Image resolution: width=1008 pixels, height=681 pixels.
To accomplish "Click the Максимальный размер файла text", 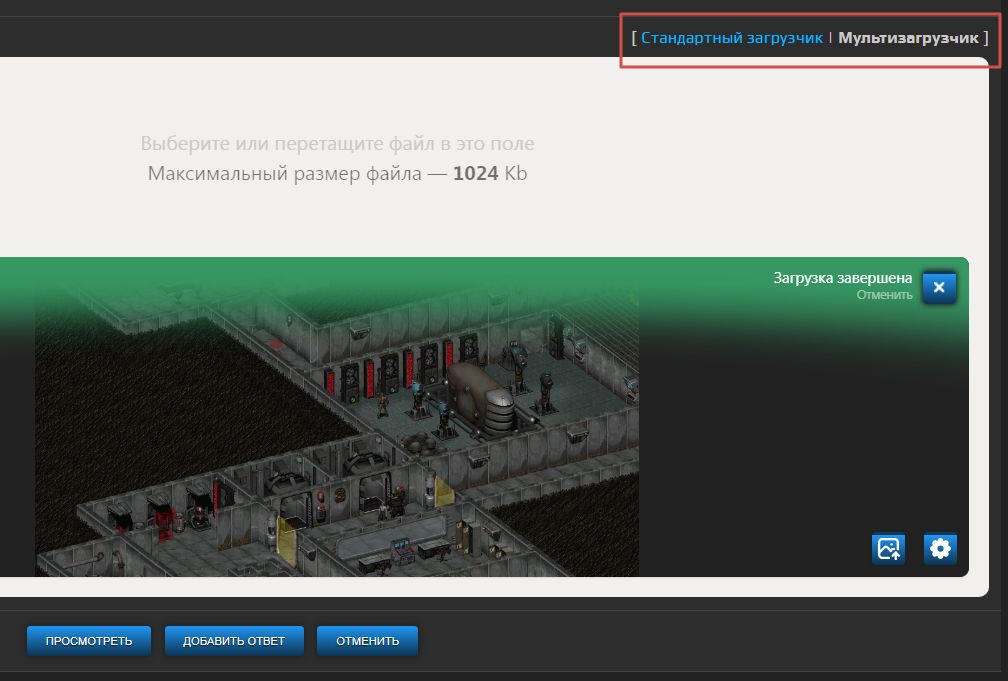I will 298,174.
